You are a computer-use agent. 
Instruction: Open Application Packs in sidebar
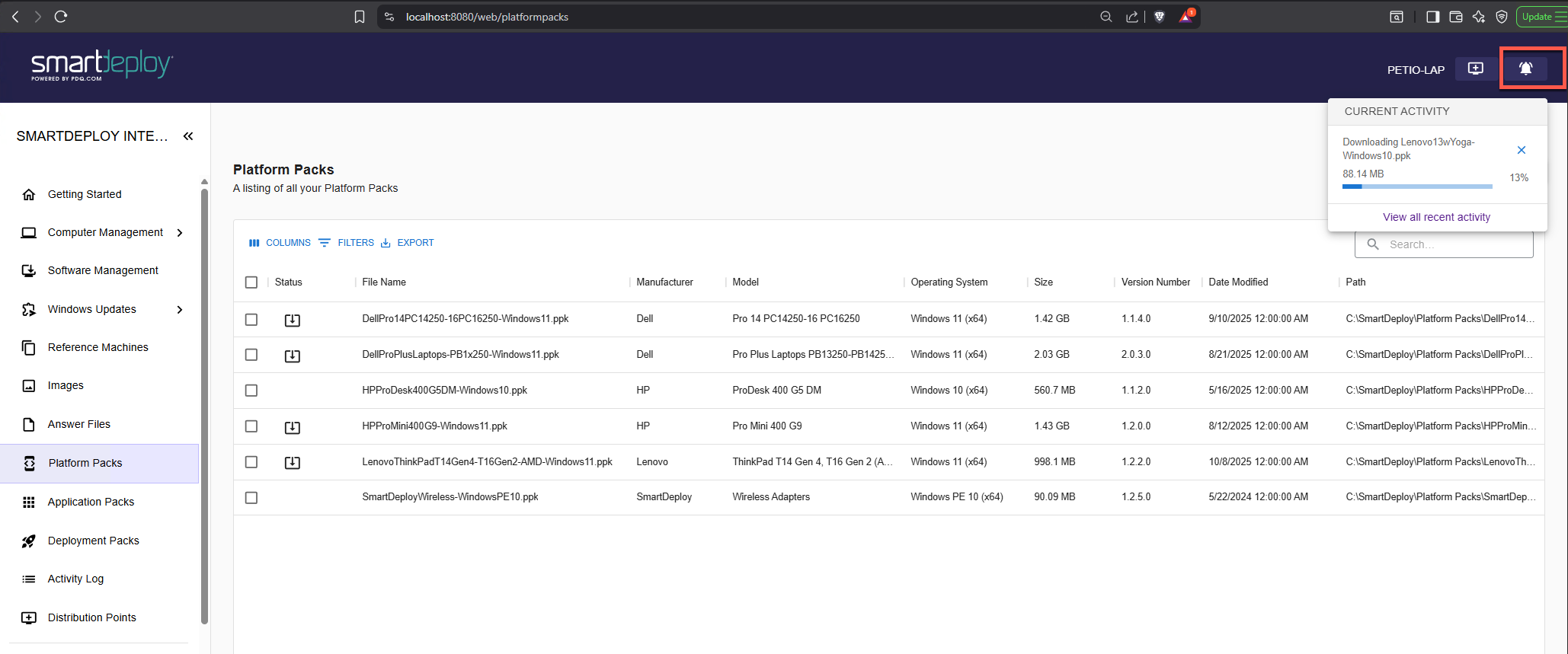pos(91,502)
